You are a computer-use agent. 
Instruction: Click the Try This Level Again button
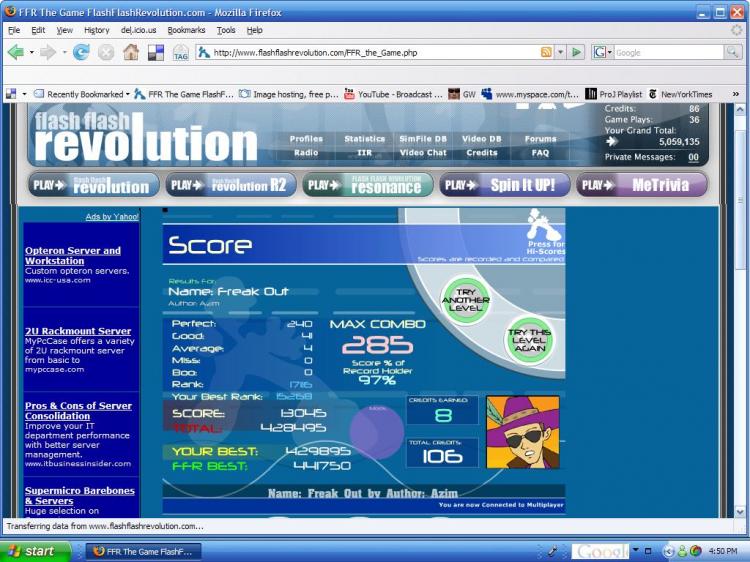click(x=529, y=340)
